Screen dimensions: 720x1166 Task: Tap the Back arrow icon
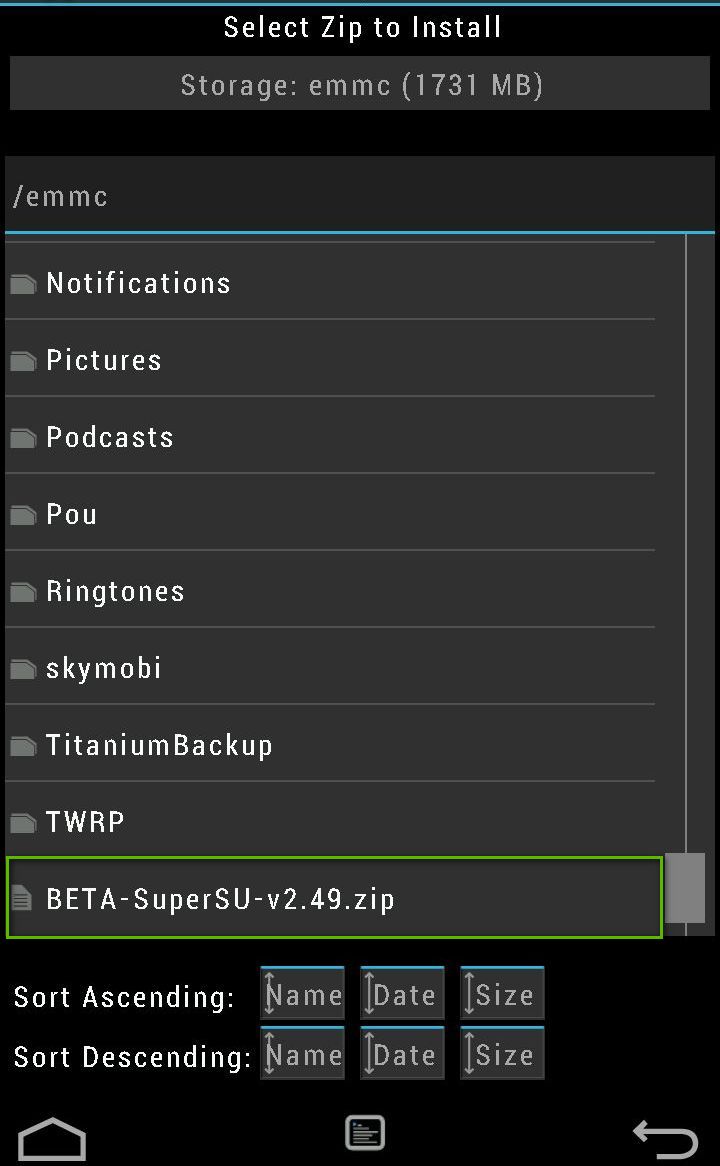(x=665, y=1139)
